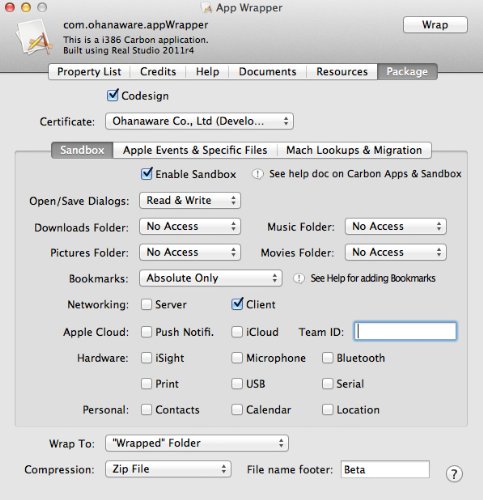483x500 pixels.
Task: Switch to the Resources tab
Action: pyautogui.click(x=342, y=72)
